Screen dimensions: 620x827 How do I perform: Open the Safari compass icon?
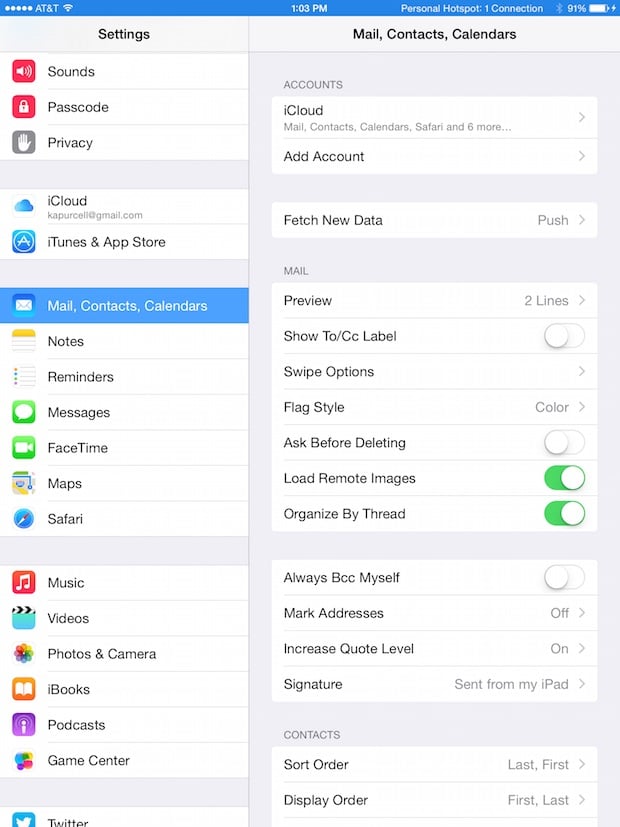(24, 518)
